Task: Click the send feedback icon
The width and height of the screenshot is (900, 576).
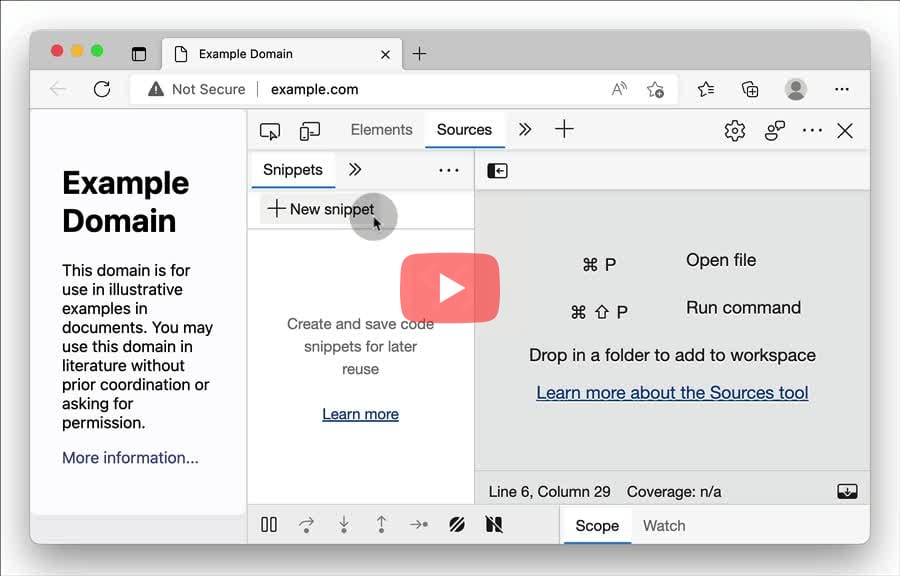Action: pos(775,131)
